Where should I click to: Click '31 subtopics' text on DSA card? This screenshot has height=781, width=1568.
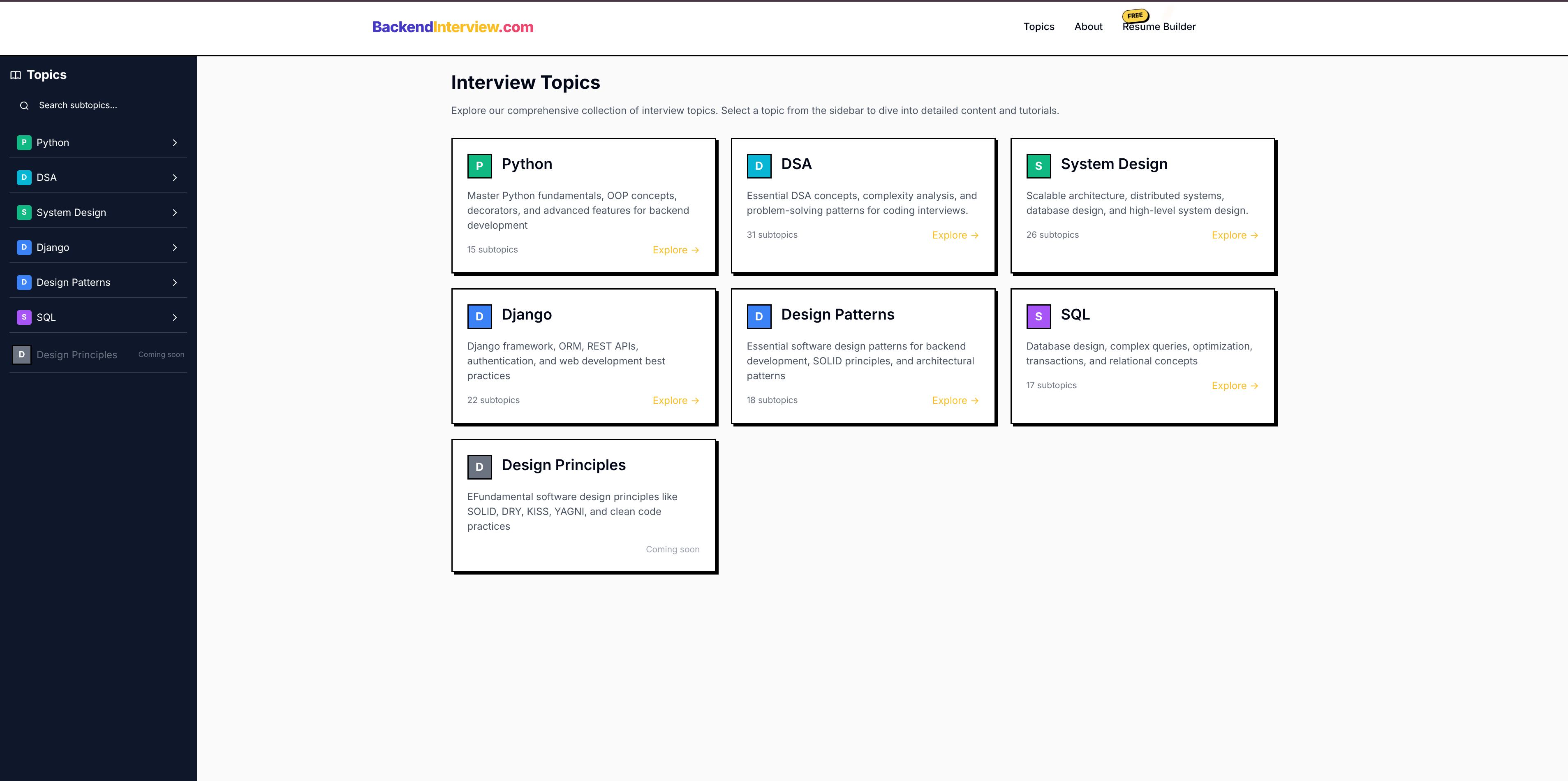[772, 235]
